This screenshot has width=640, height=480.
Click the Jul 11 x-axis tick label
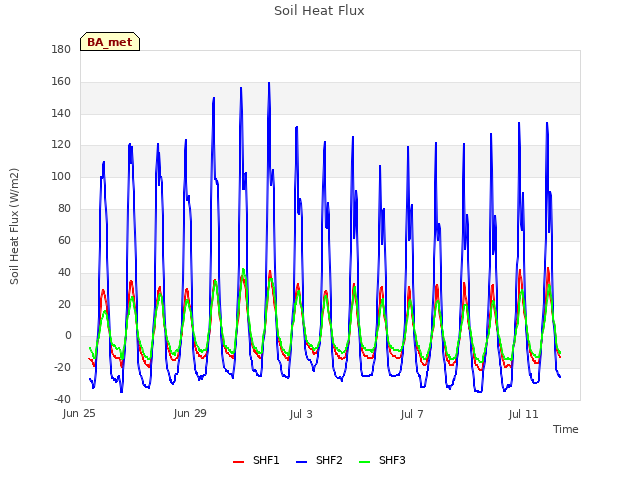[523, 414]
